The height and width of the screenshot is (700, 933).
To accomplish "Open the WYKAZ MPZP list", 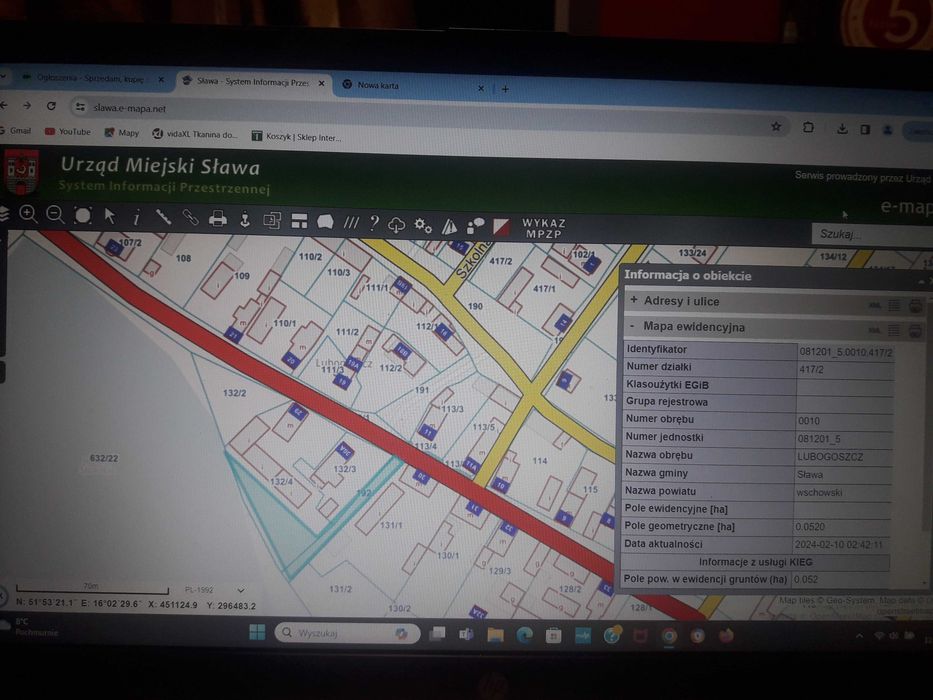I will [x=543, y=228].
